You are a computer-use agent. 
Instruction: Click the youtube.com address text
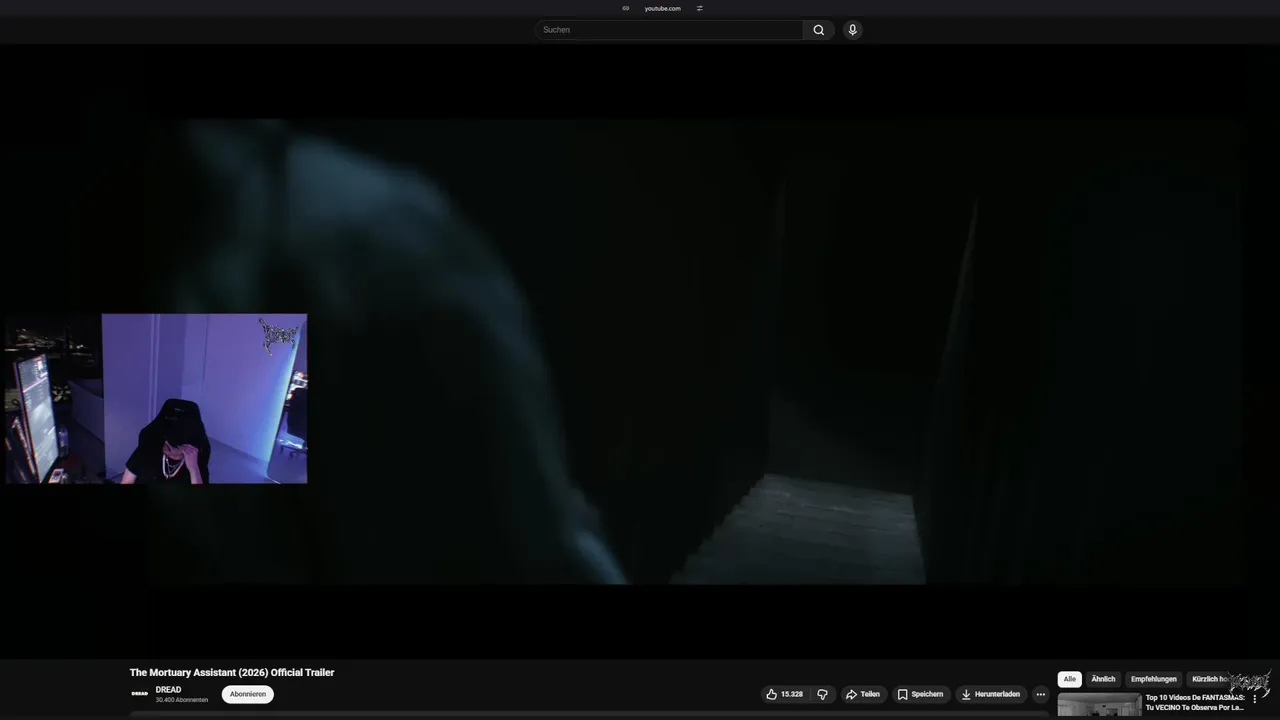pyautogui.click(x=662, y=8)
